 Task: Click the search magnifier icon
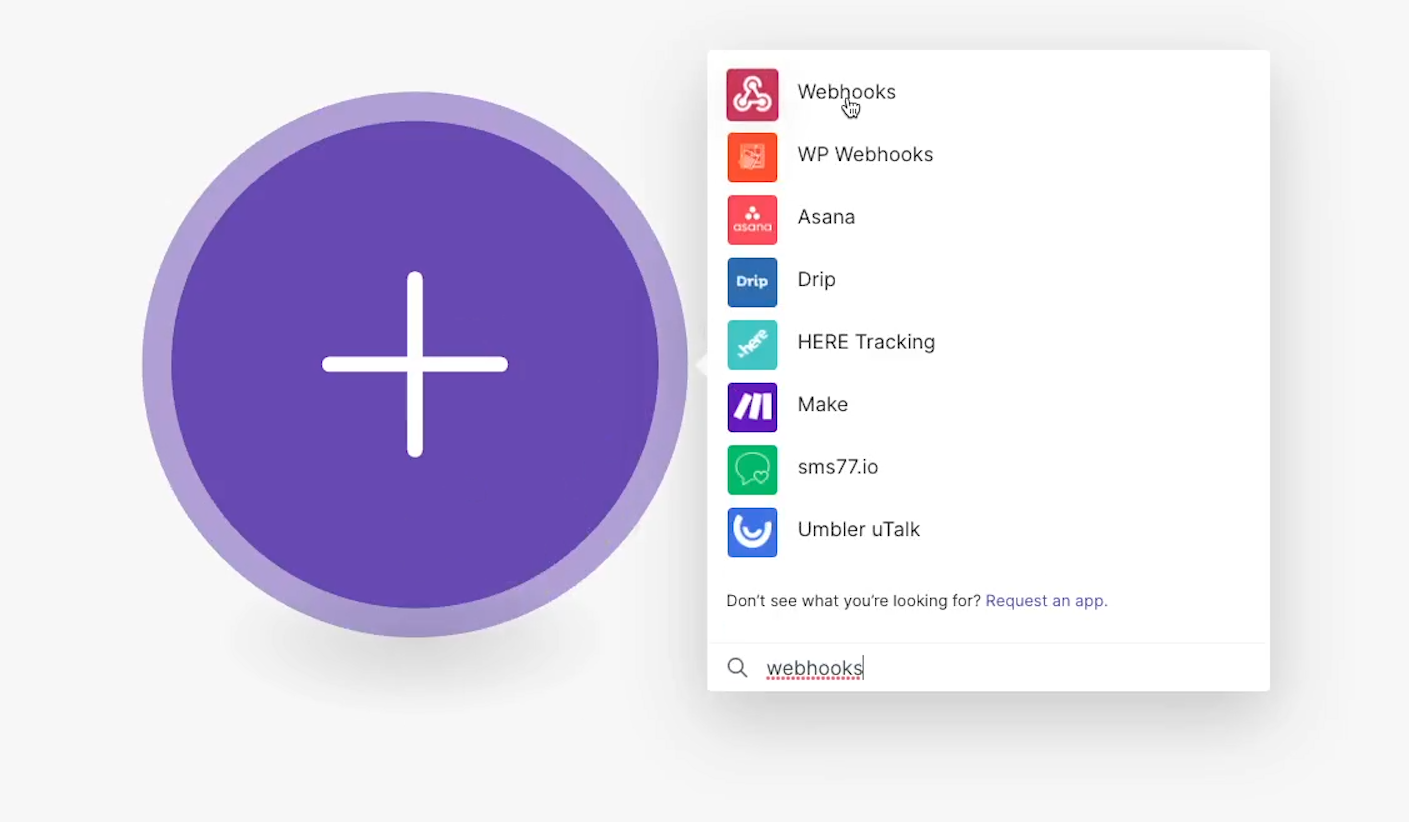pyautogui.click(x=737, y=667)
